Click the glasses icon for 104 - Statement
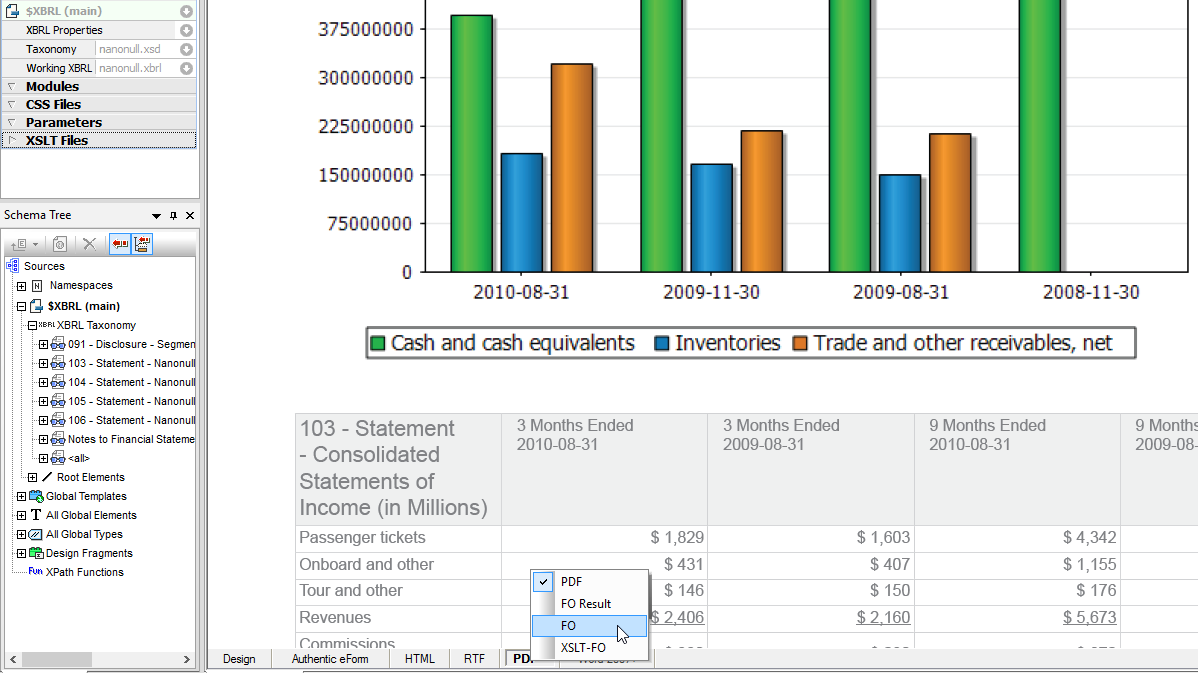1198x673 pixels. 58,382
